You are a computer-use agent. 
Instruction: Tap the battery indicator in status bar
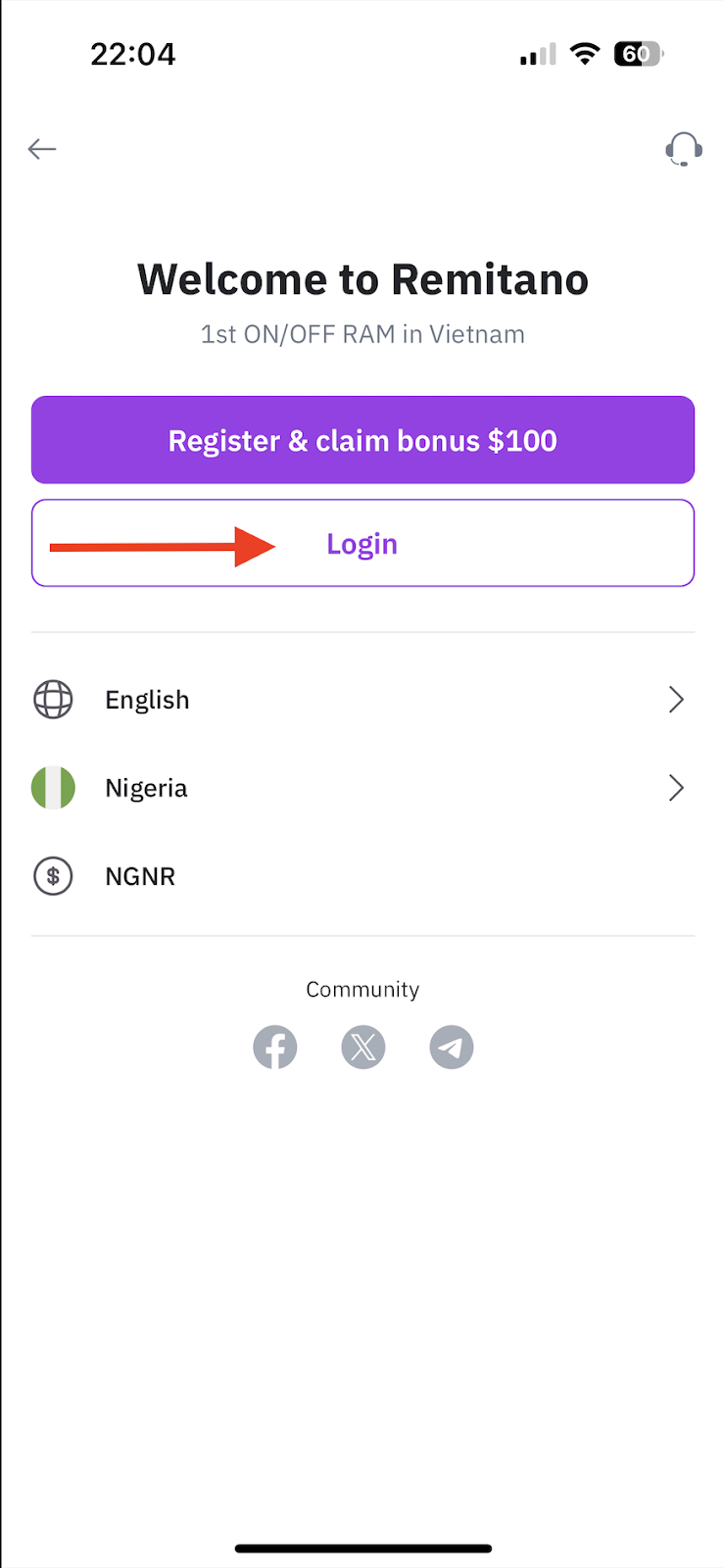[638, 54]
